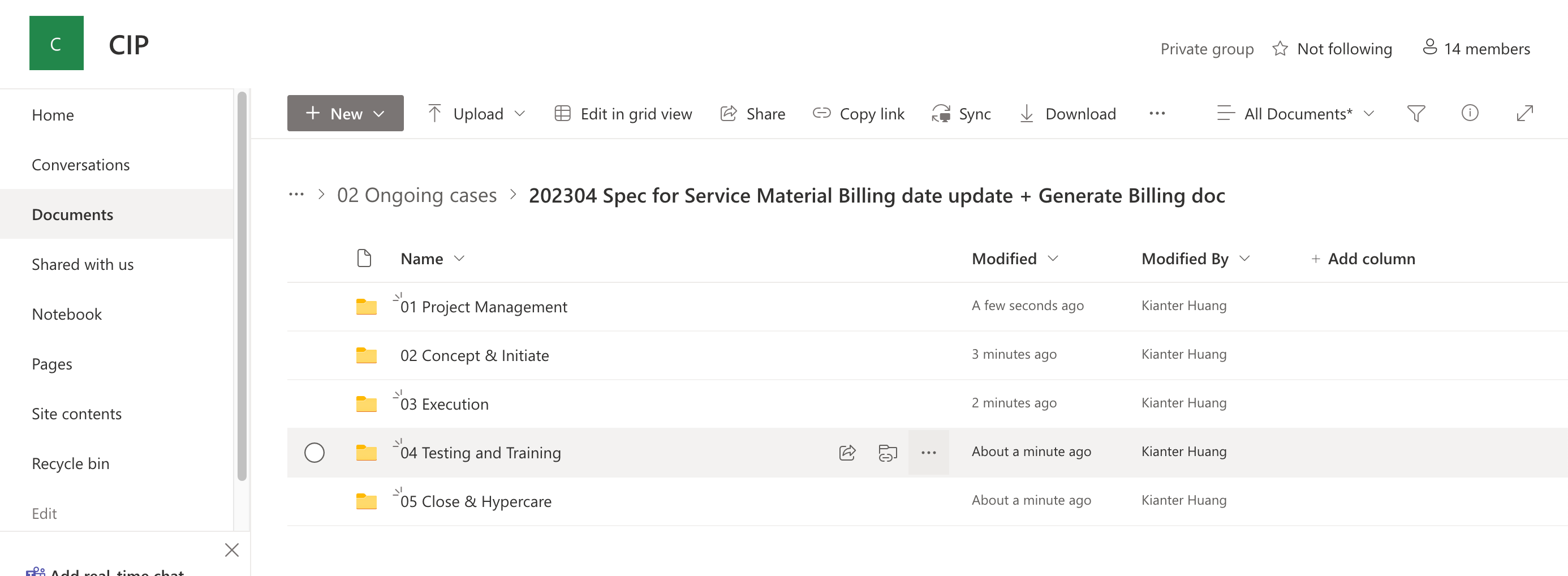This screenshot has height=576, width=1568.
Task: Go to Site contents in the sidebar
Action: 77,414
